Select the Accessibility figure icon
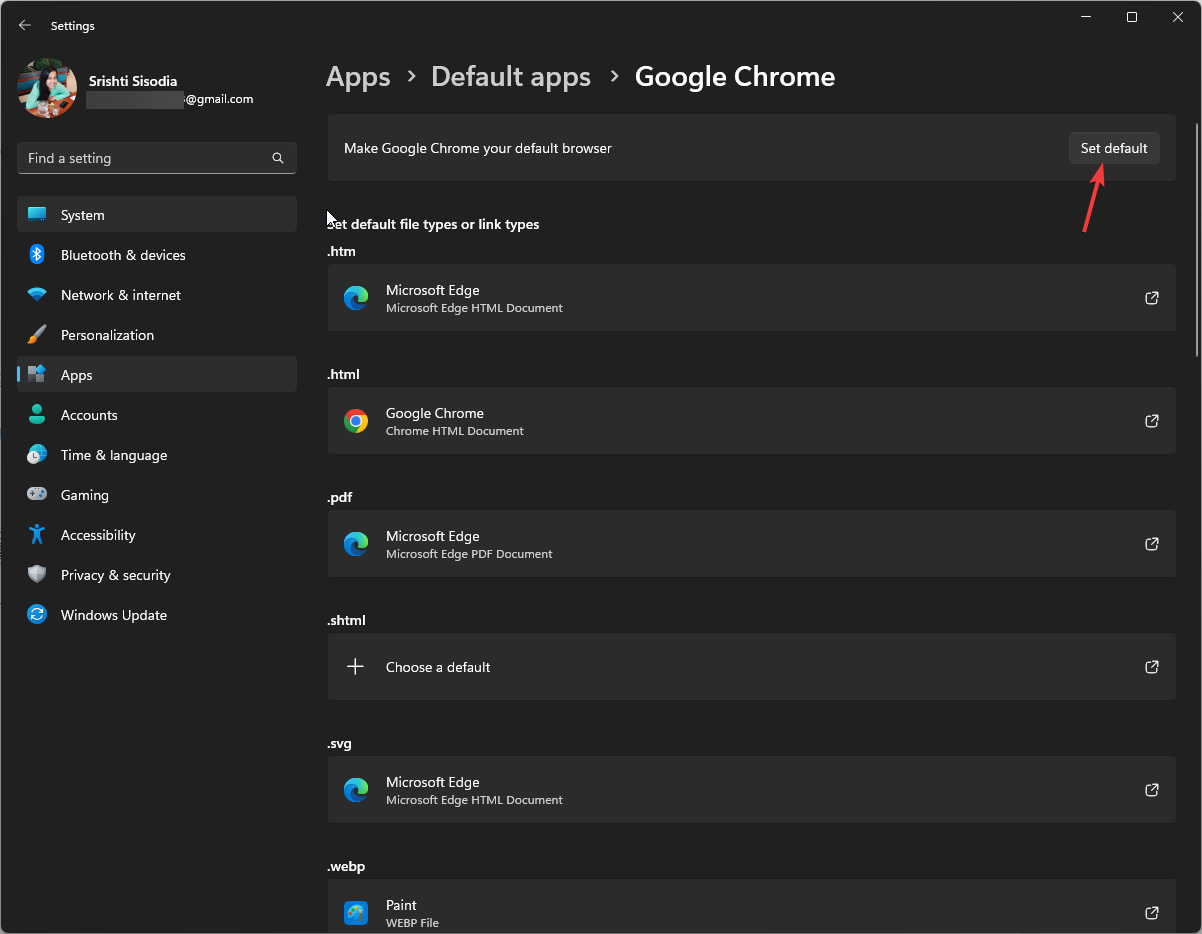The width and height of the screenshot is (1202, 934). click(37, 535)
